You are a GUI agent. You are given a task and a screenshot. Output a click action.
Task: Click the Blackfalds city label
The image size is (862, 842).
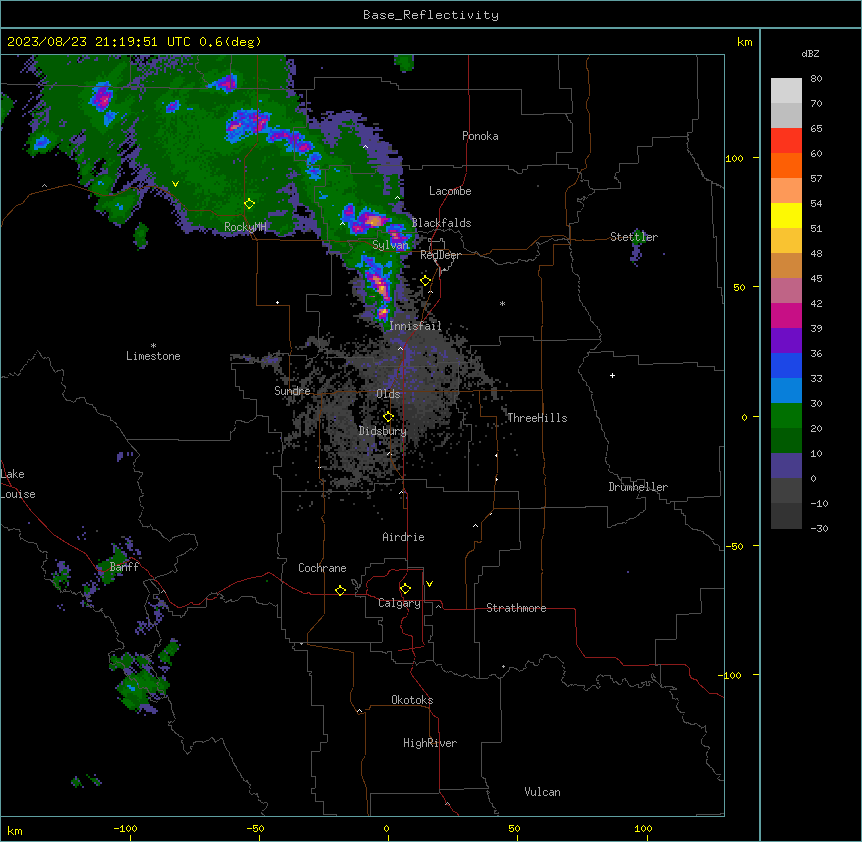click(x=441, y=223)
